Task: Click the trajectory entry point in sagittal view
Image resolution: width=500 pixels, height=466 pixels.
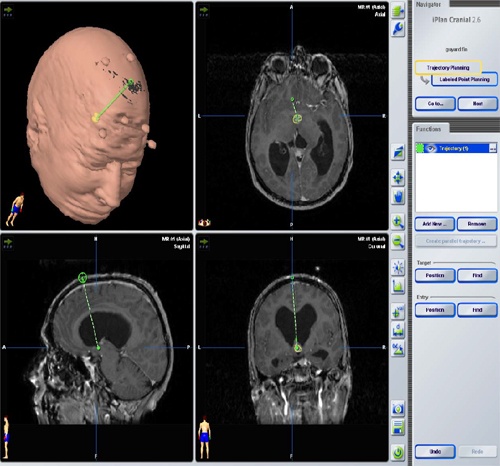Action: [82, 278]
